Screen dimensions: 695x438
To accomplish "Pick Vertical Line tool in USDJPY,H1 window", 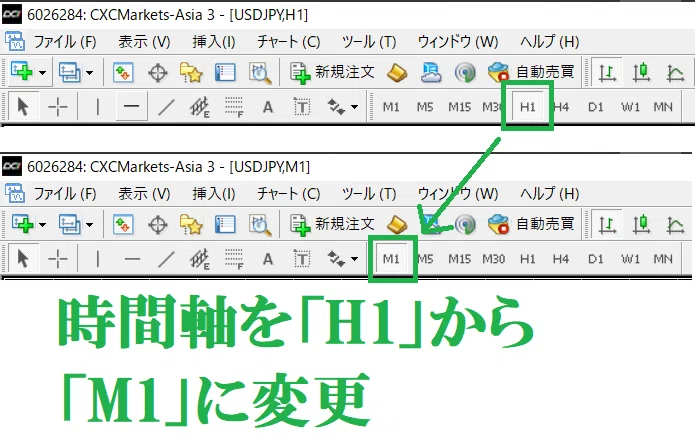I will pyautogui.click(x=98, y=107).
